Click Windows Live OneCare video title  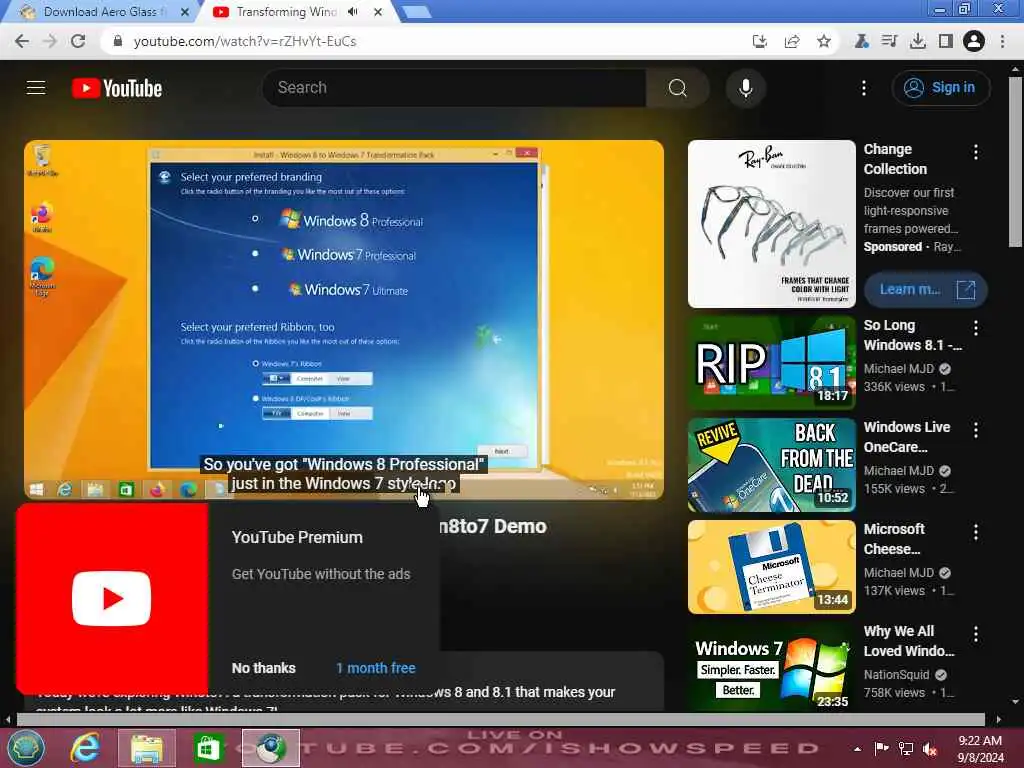(906, 437)
